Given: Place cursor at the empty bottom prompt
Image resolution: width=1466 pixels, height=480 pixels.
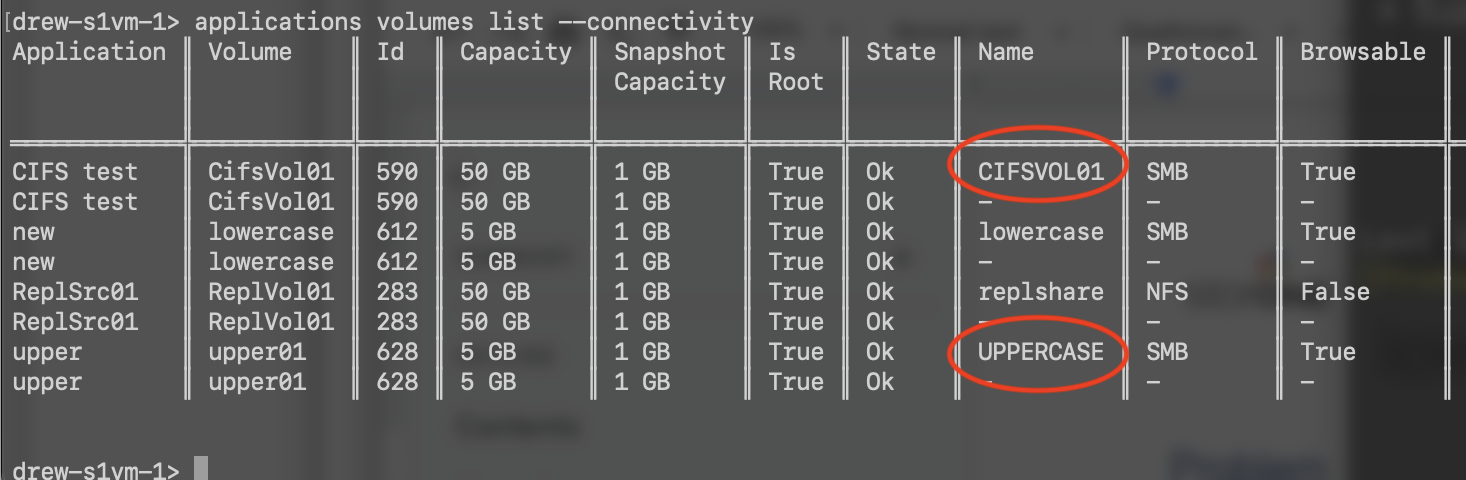Looking at the screenshot, I should pos(201,470).
